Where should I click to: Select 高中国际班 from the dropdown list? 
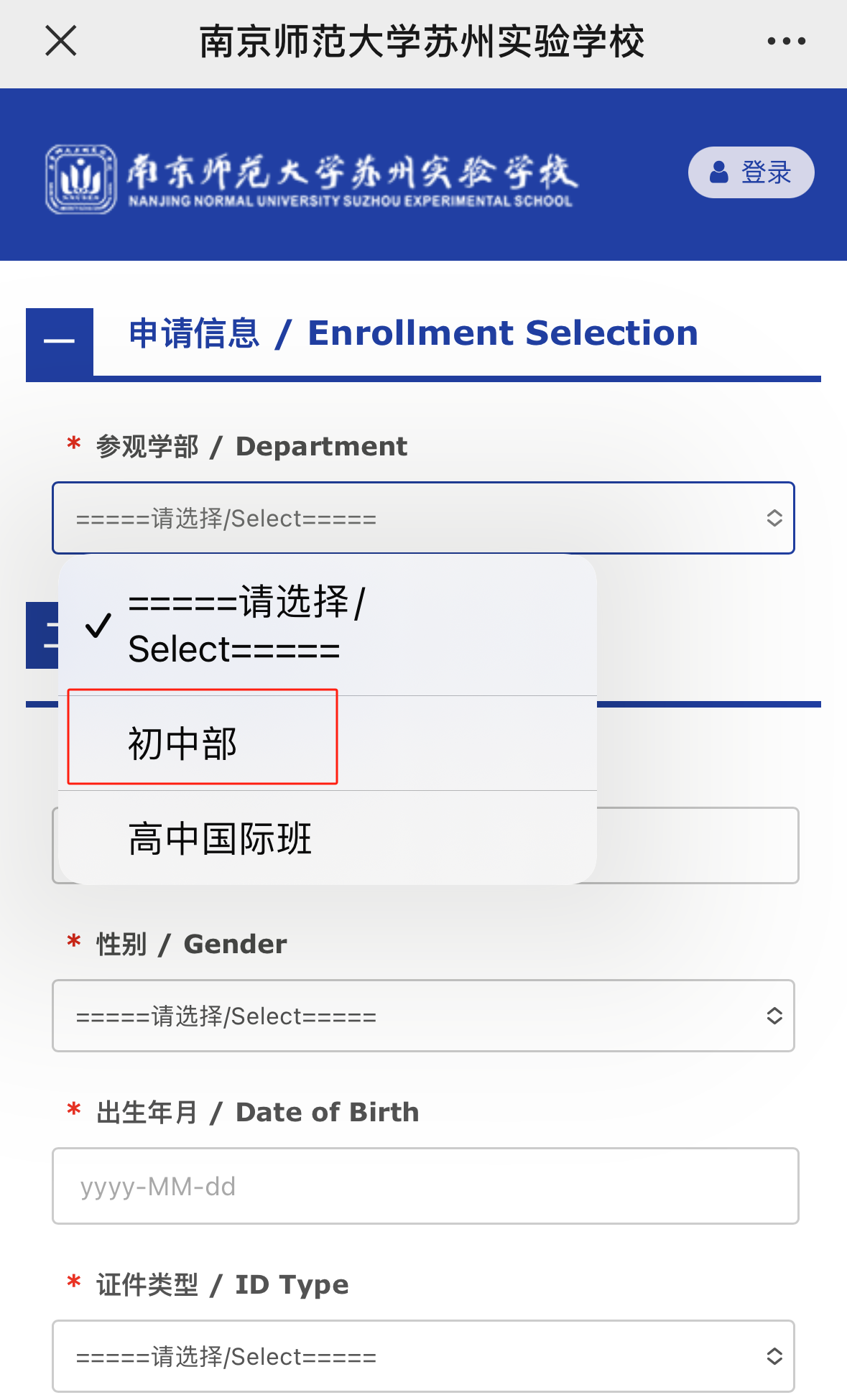pyautogui.click(x=220, y=838)
